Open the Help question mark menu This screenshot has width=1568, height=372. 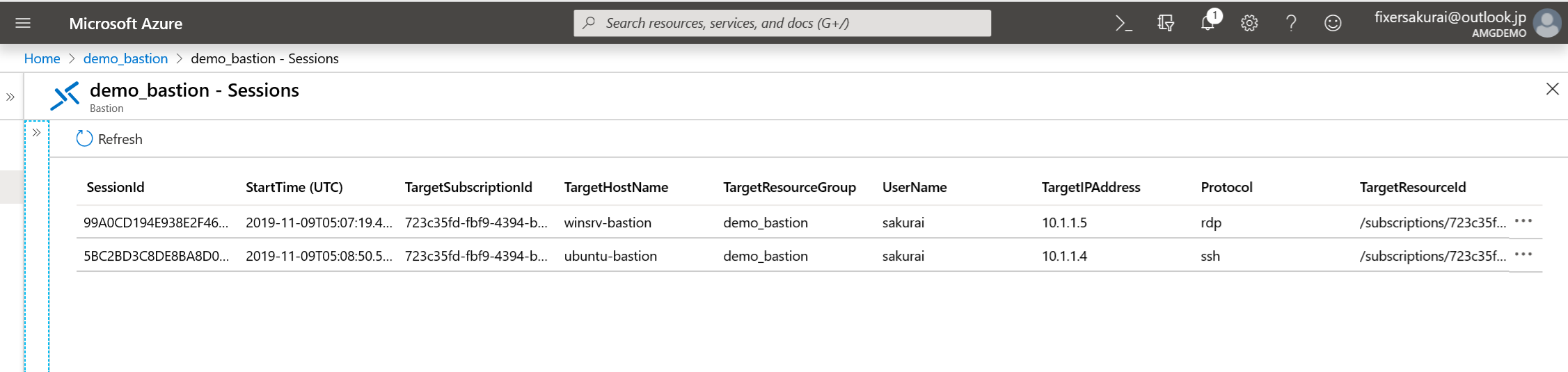coord(1291,23)
